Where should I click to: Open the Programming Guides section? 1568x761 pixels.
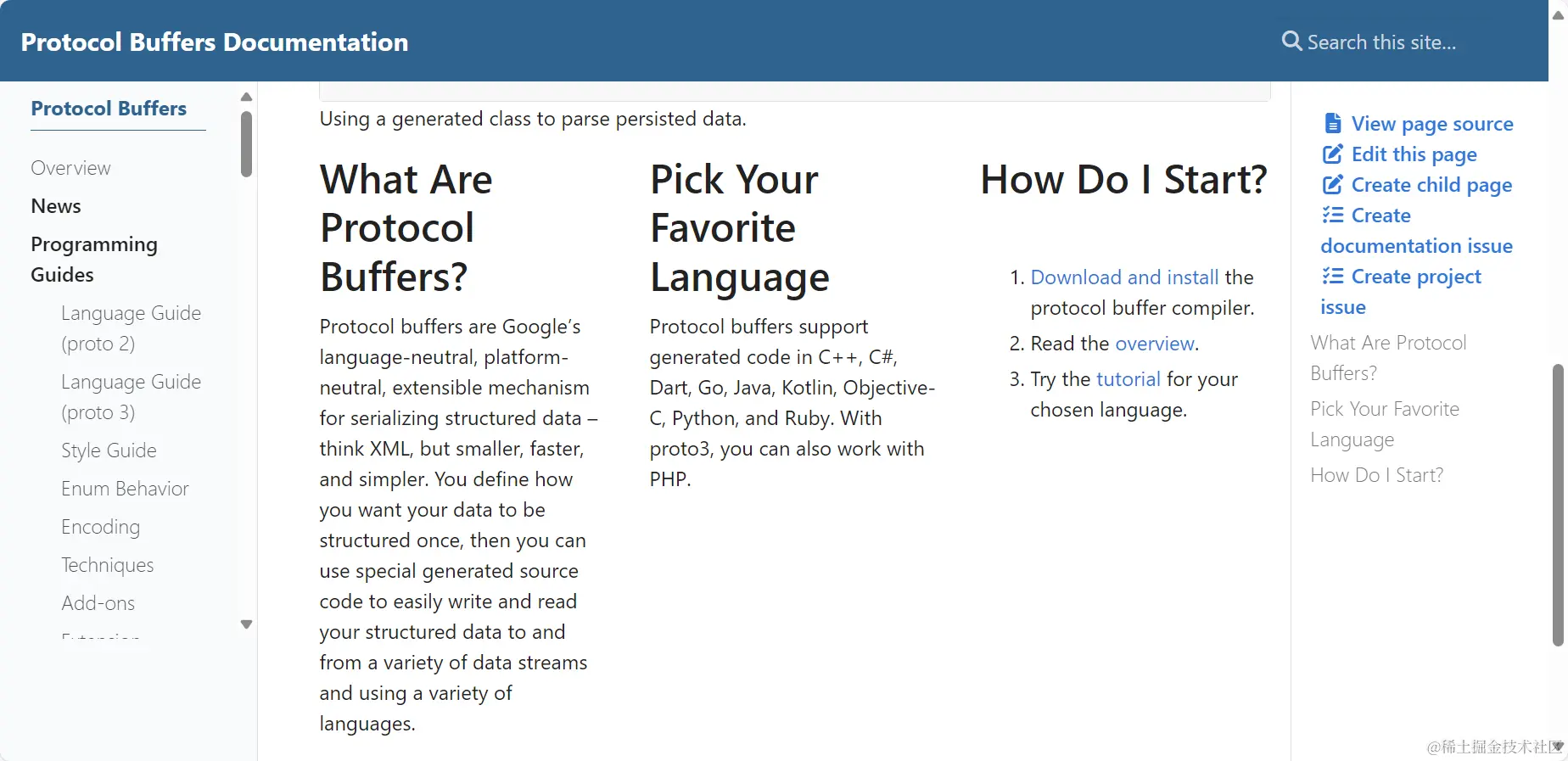[x=94, y=259]
